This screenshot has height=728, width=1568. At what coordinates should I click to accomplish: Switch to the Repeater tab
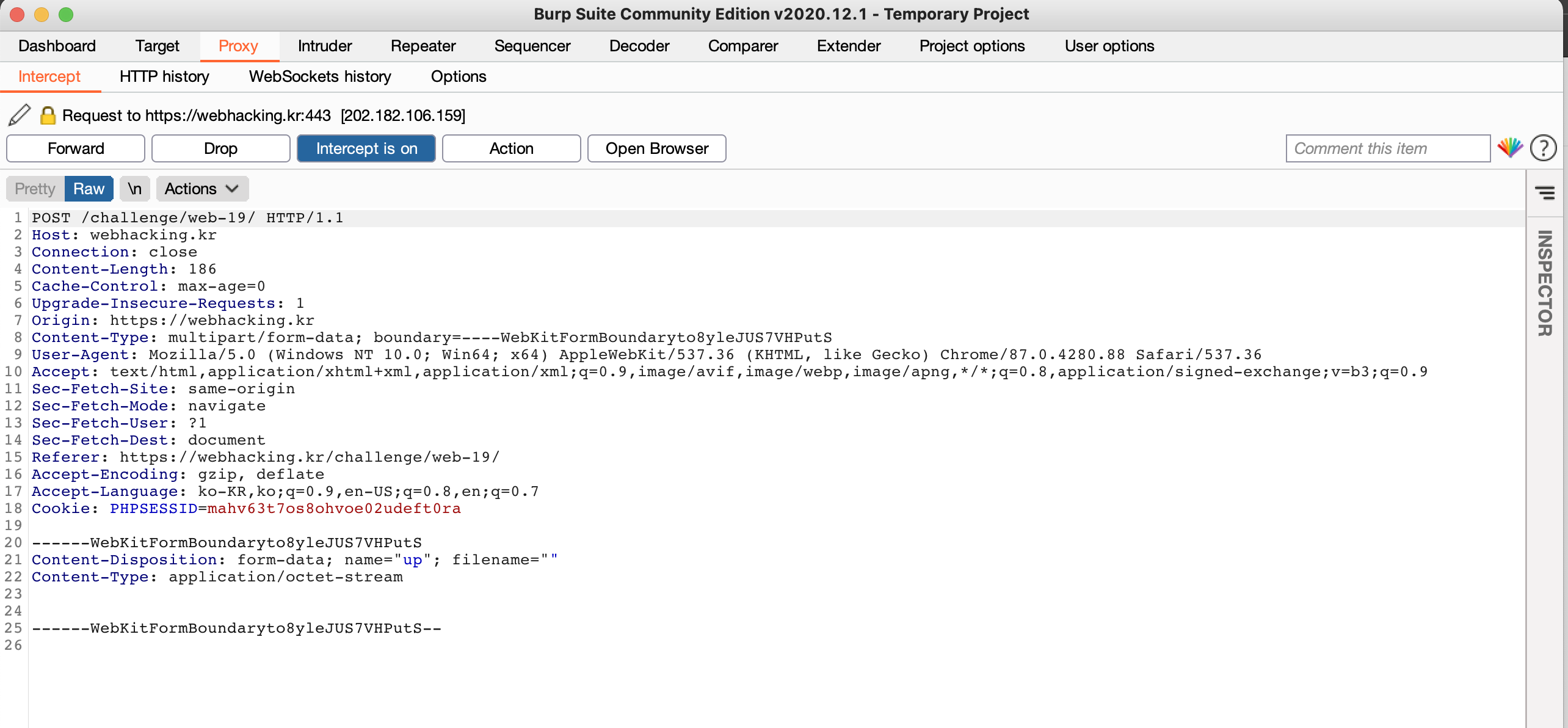pyautogui.click(x=423, y=46)
